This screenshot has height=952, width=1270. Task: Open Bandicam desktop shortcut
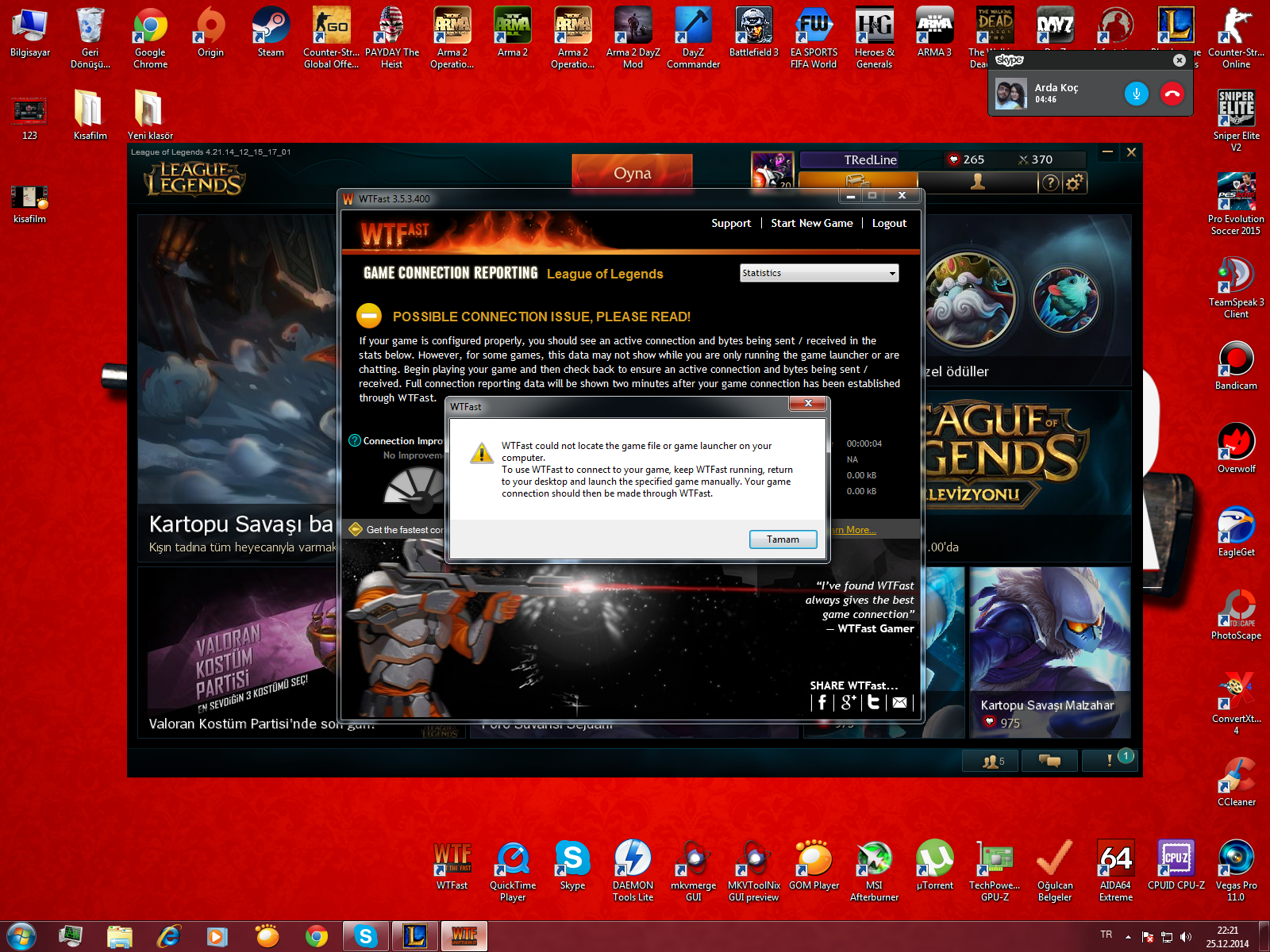1236,366
